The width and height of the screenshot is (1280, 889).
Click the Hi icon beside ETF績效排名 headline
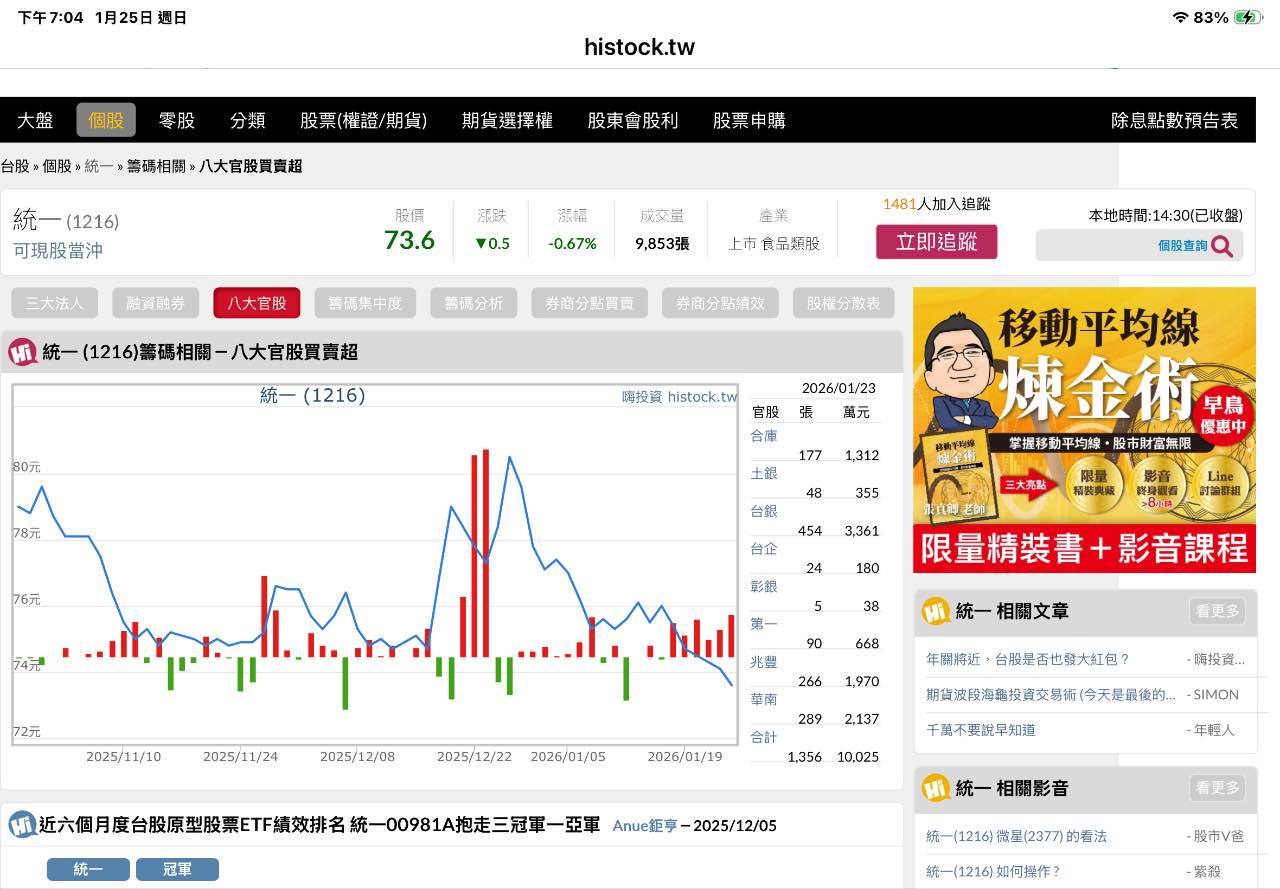(20, 825)
